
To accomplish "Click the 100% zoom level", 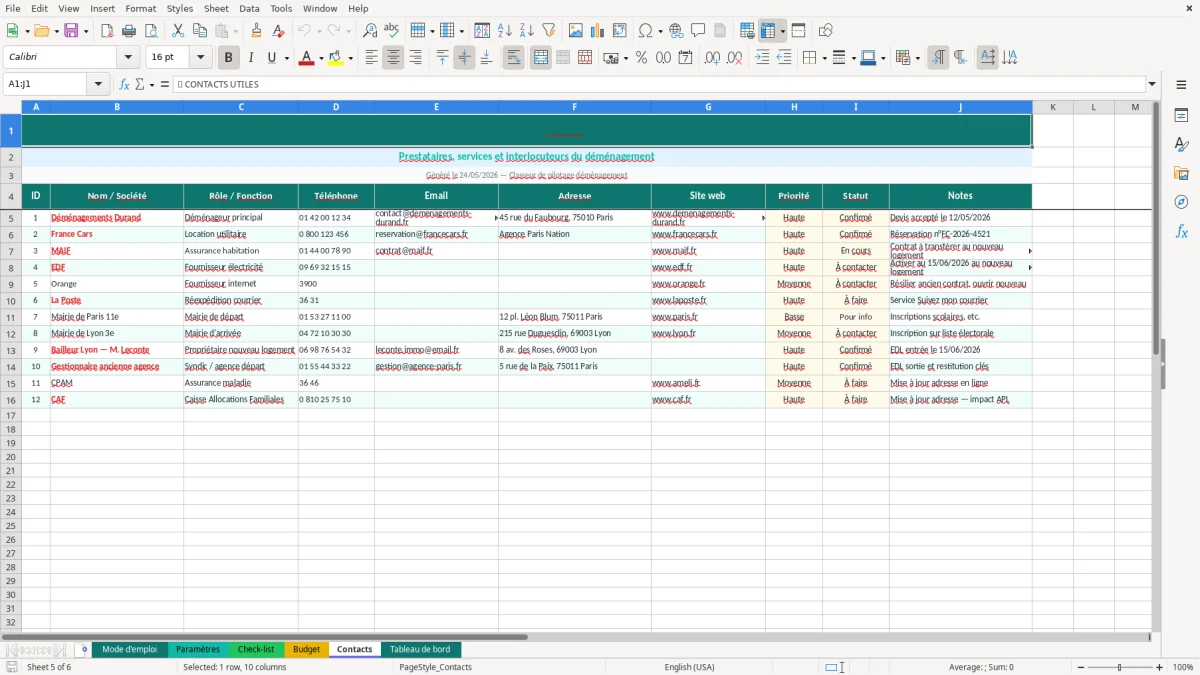I will [x=1183, y=667].
